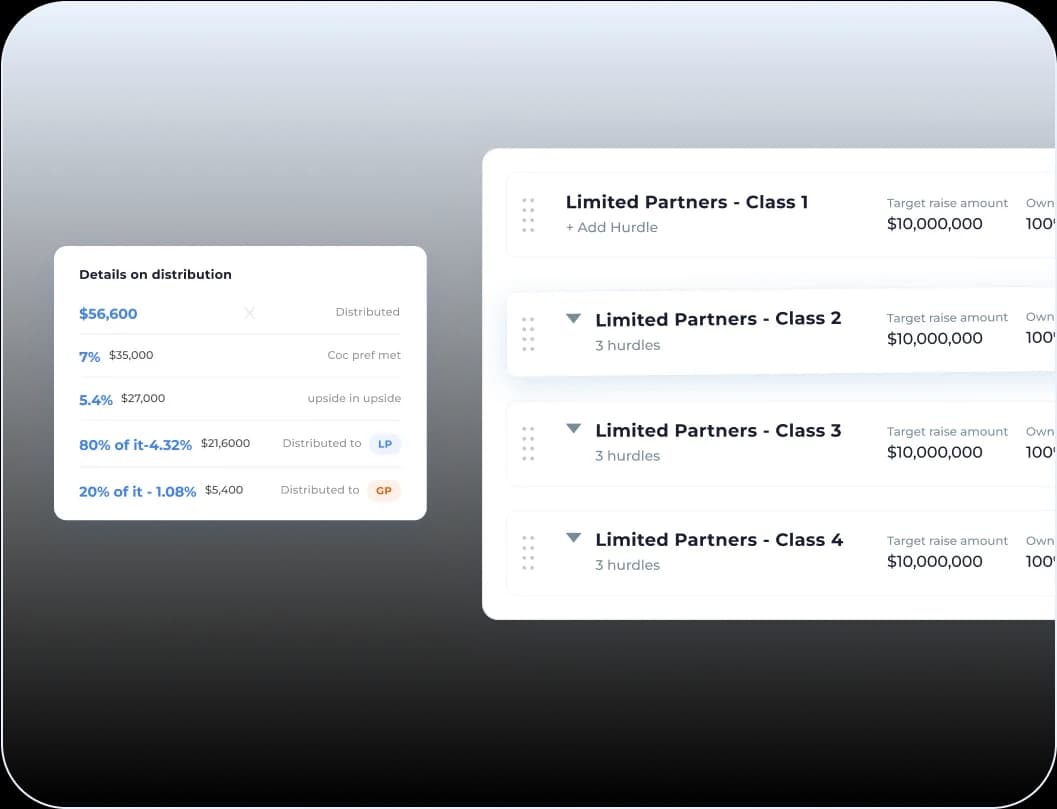Click the 20% of it - 1.08% row
The width and height of the screenshot is (1057, 809).
point(137,492)
